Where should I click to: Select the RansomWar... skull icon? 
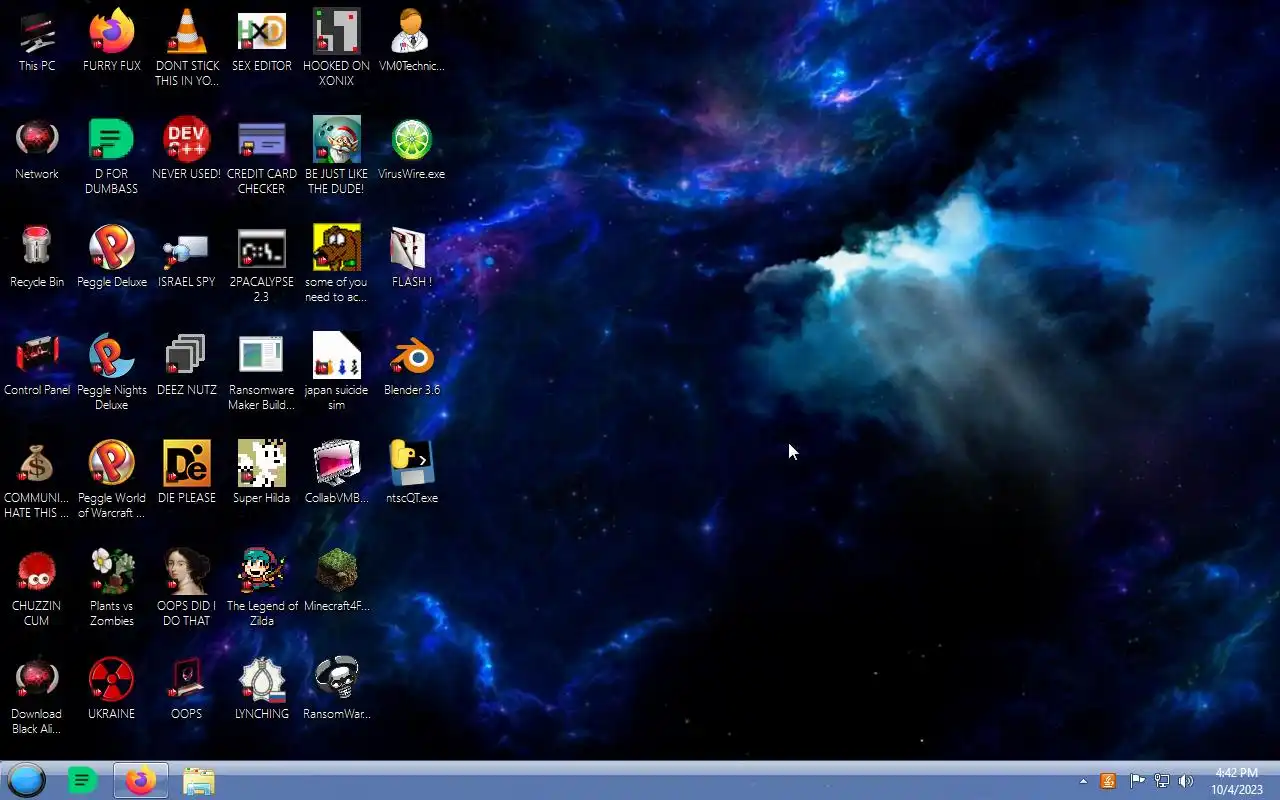(336, 690)
